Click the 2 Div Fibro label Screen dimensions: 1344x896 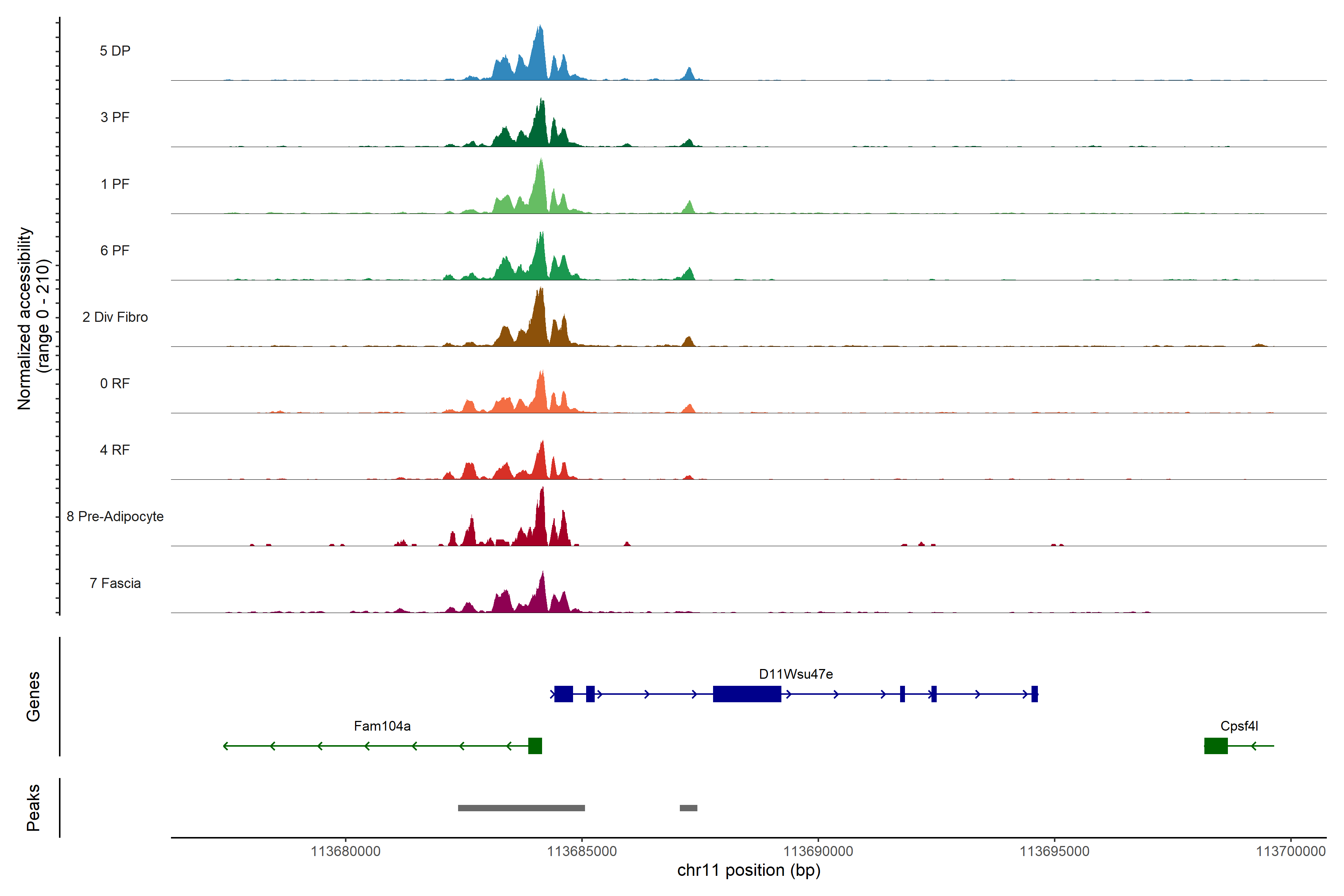click(x=115, y=317)
